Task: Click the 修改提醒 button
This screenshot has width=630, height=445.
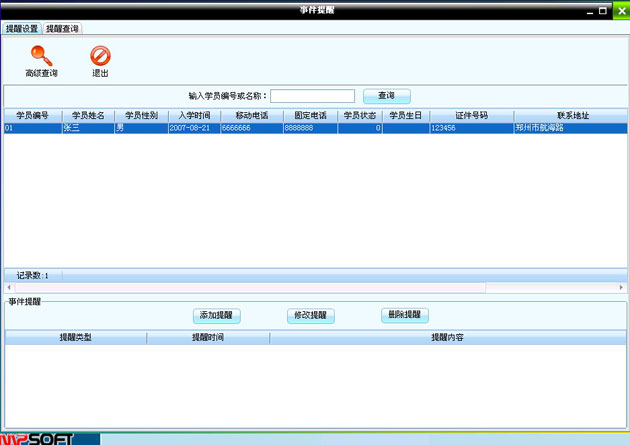Action: pos(310,315)
